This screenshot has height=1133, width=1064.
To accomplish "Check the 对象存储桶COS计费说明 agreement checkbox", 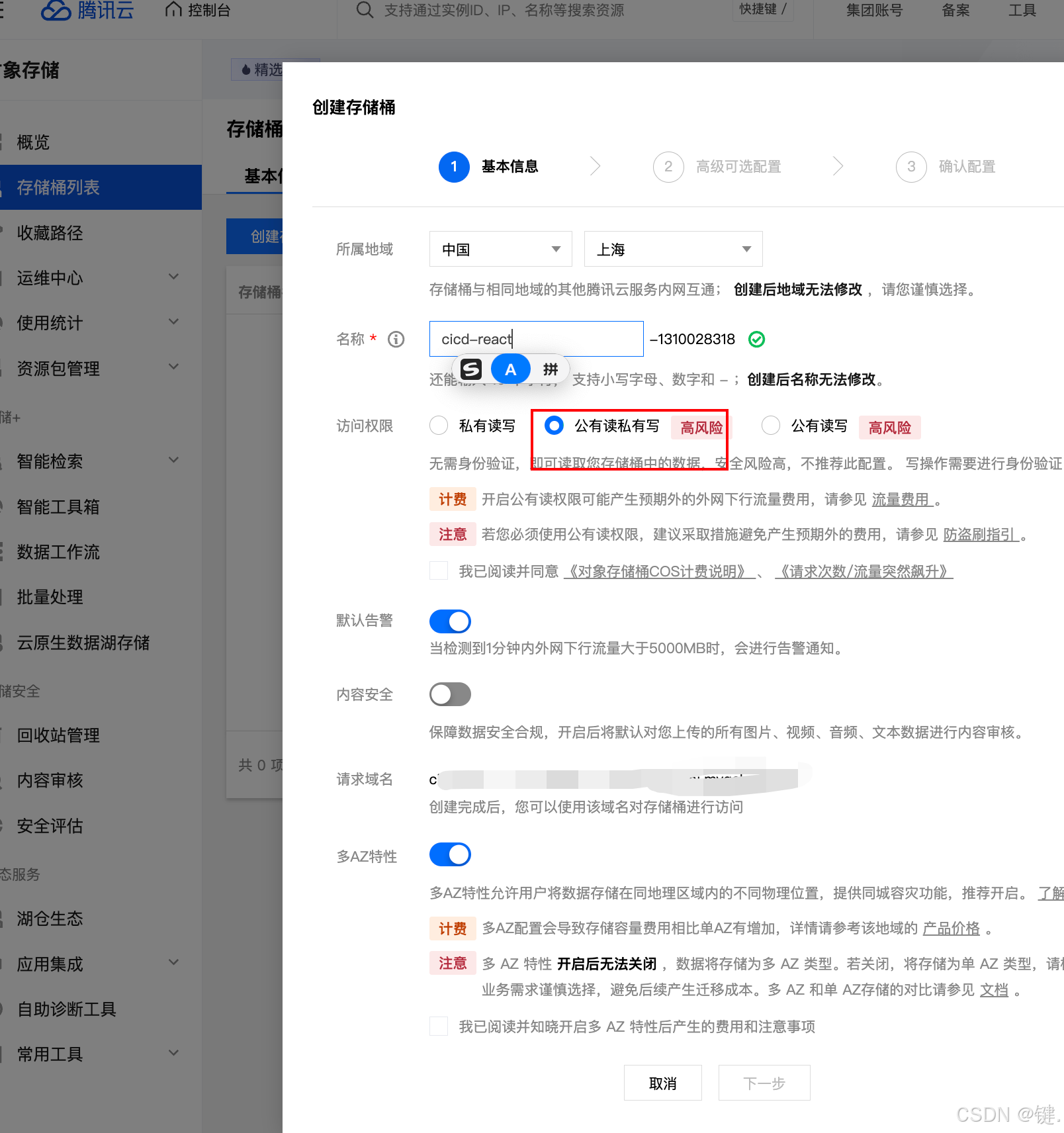I will tap(438, 570).
